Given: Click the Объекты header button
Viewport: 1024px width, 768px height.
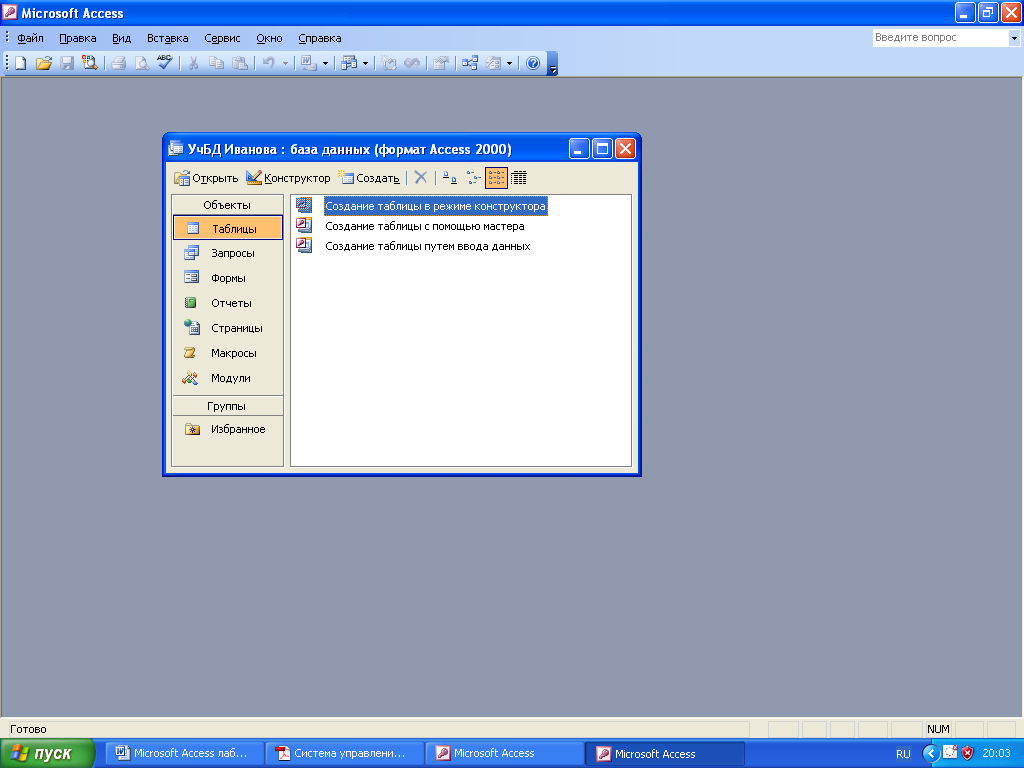Looking at the screenshot, I should [x=227, y=205].
